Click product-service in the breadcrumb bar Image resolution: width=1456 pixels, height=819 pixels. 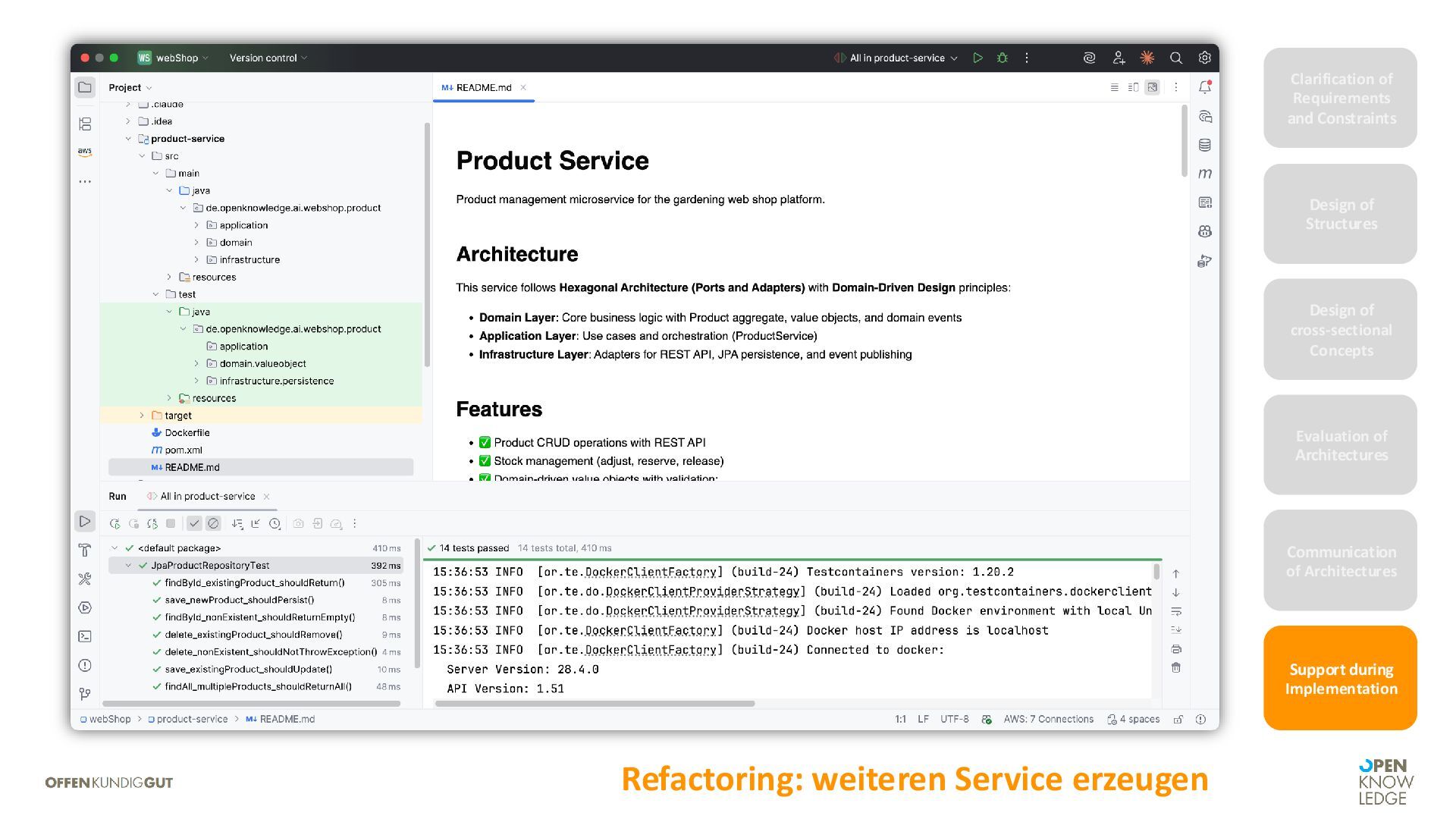(191, 719)
